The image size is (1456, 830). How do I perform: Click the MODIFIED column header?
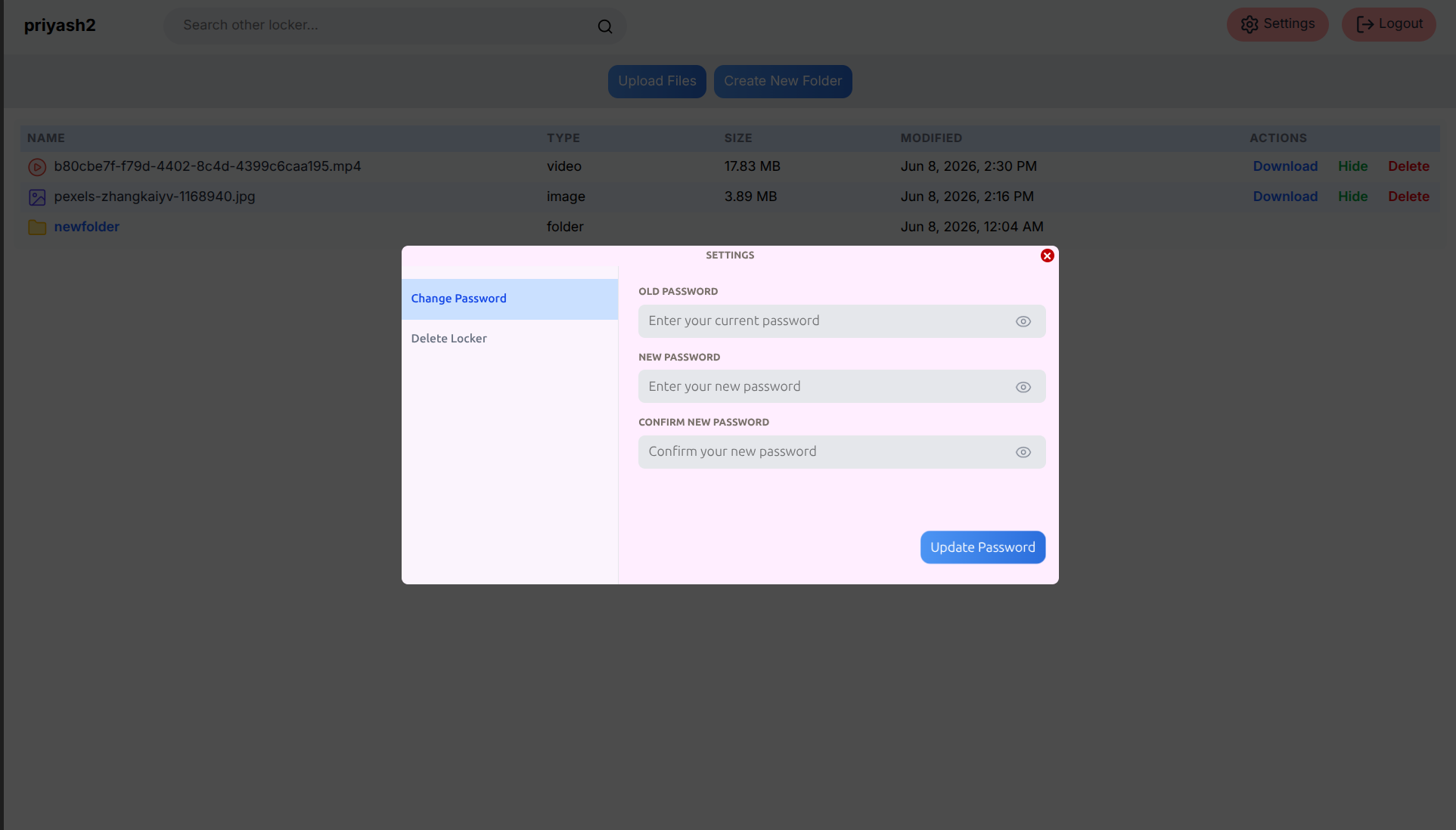[931, 138]
